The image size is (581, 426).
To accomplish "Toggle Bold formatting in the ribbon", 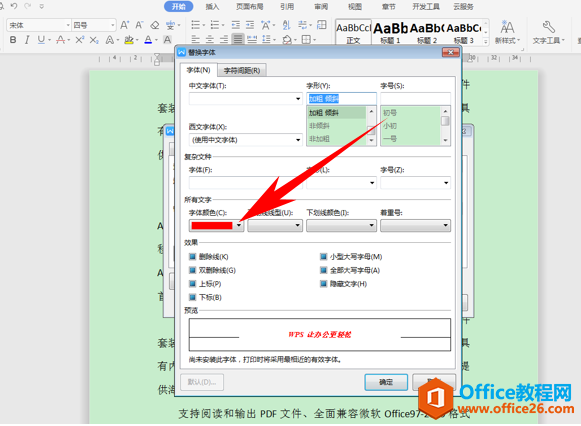I will (13, 40).
